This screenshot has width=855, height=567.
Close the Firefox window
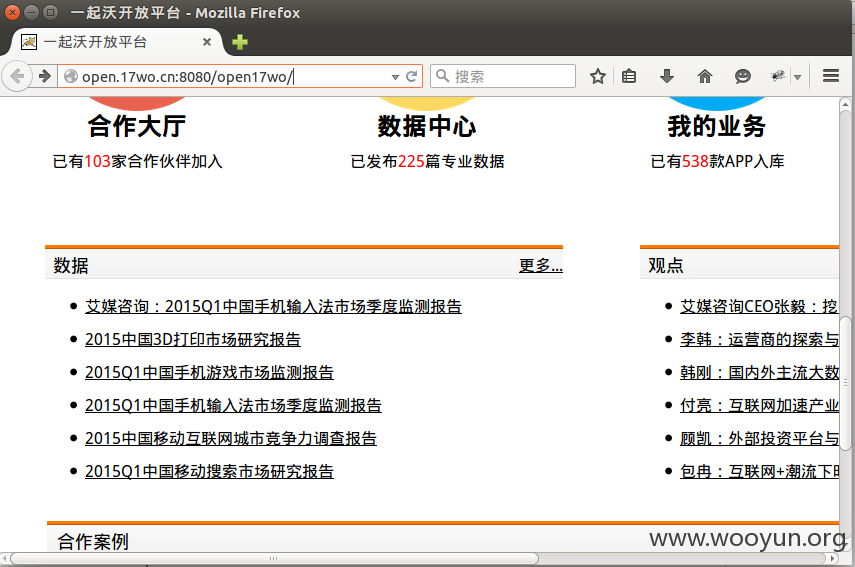(x=13, y=12)
